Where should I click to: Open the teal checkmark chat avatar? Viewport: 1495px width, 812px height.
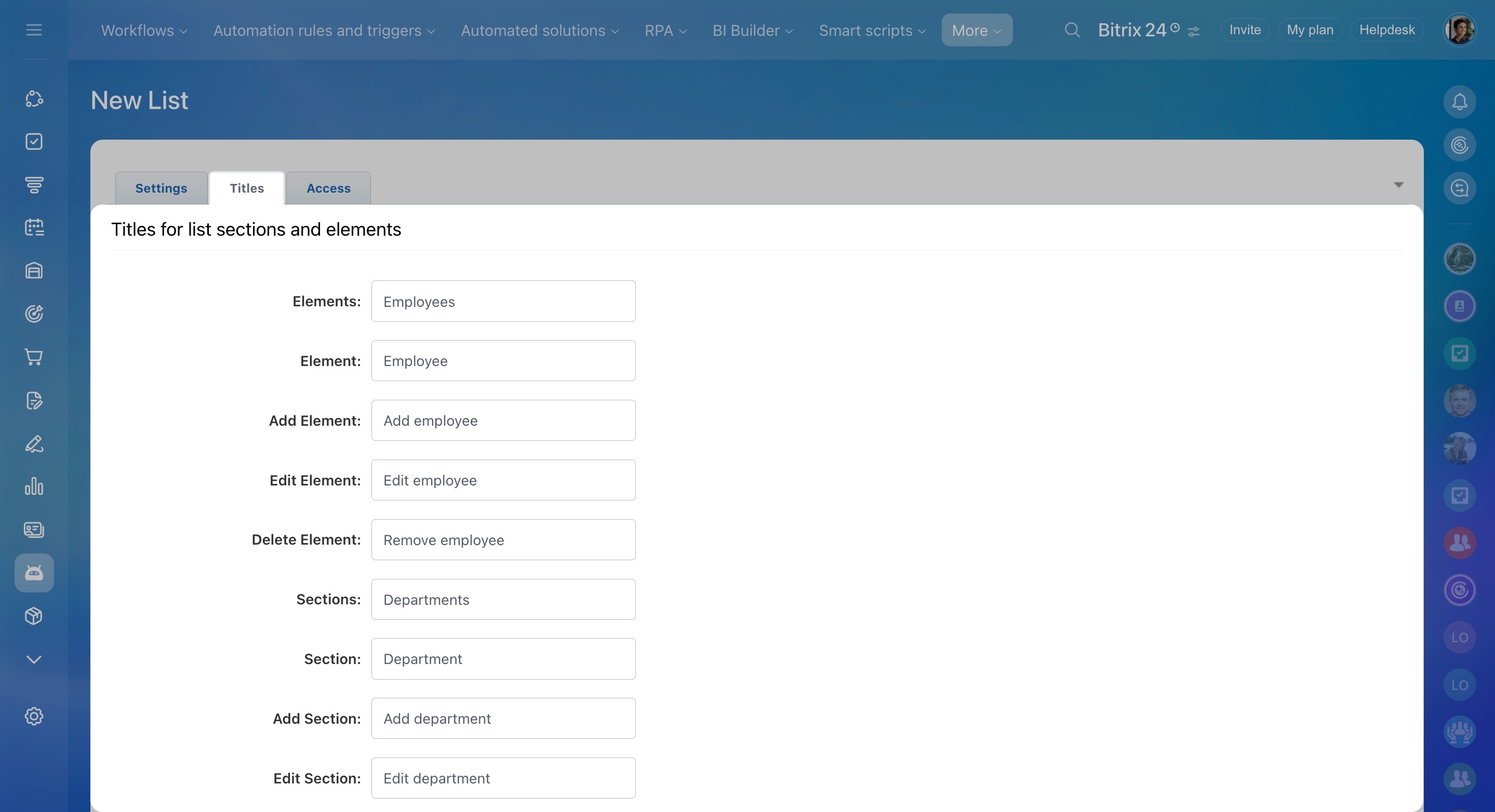tap(1459, 353)
